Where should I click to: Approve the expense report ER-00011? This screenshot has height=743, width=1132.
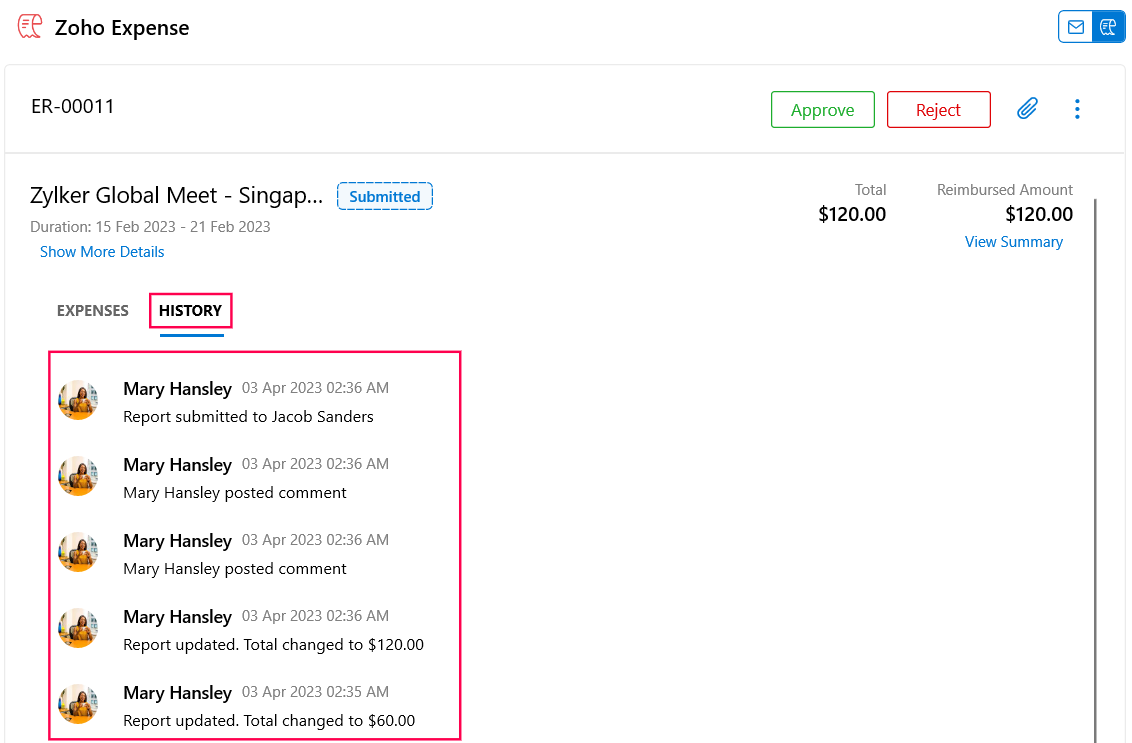pyautogui.click(x=822, y=110)
